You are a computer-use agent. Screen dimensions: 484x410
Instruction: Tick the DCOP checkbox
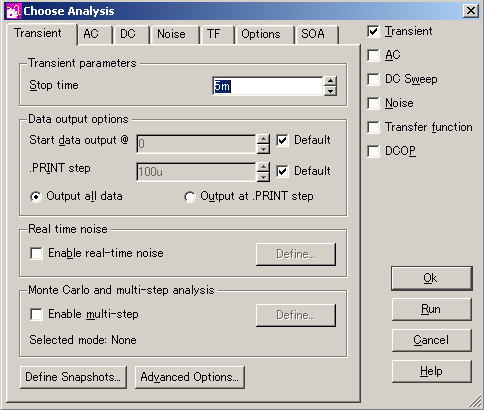click(x=373, y=151)
